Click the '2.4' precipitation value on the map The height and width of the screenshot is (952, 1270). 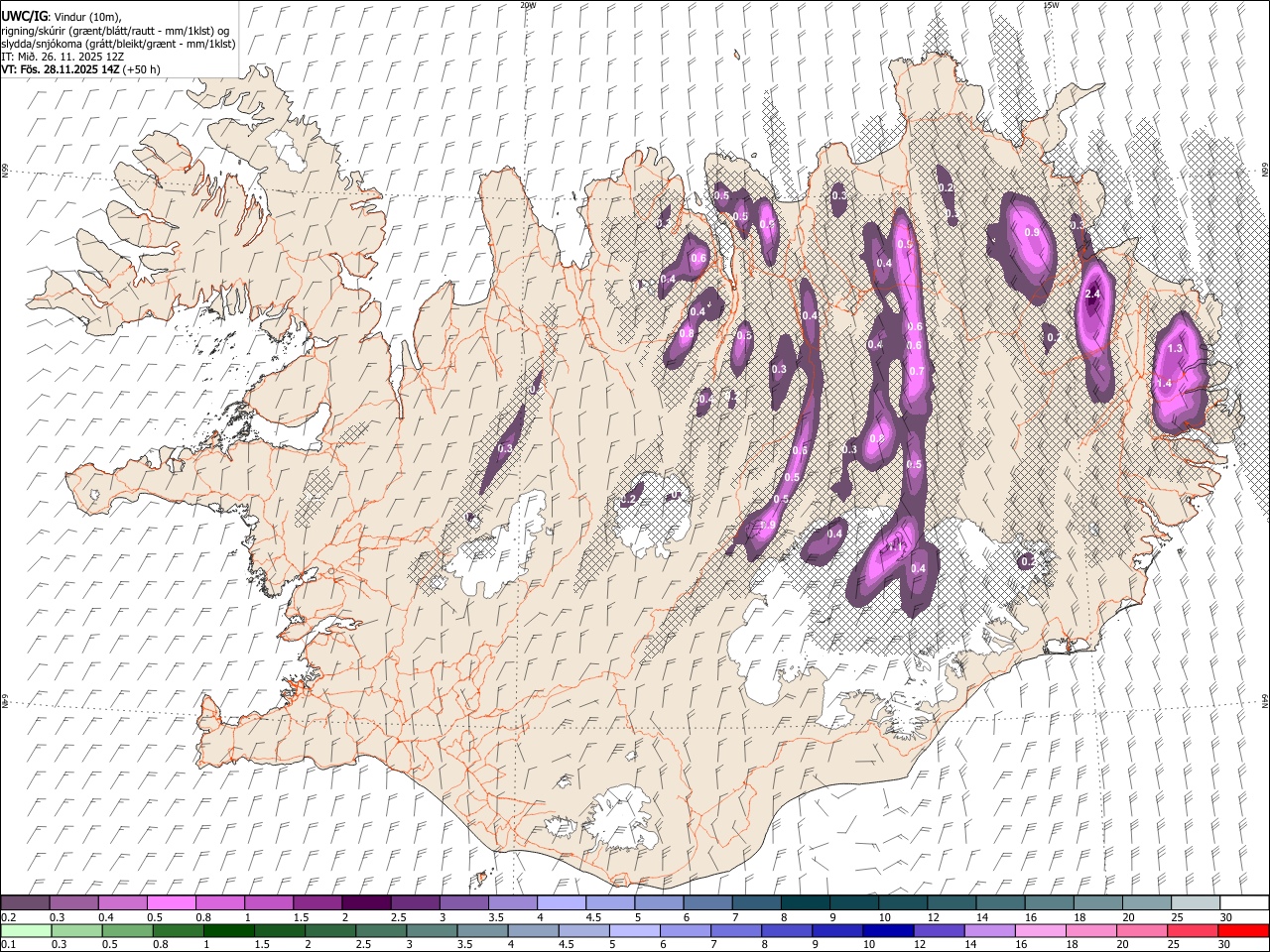pos(1093,295)
